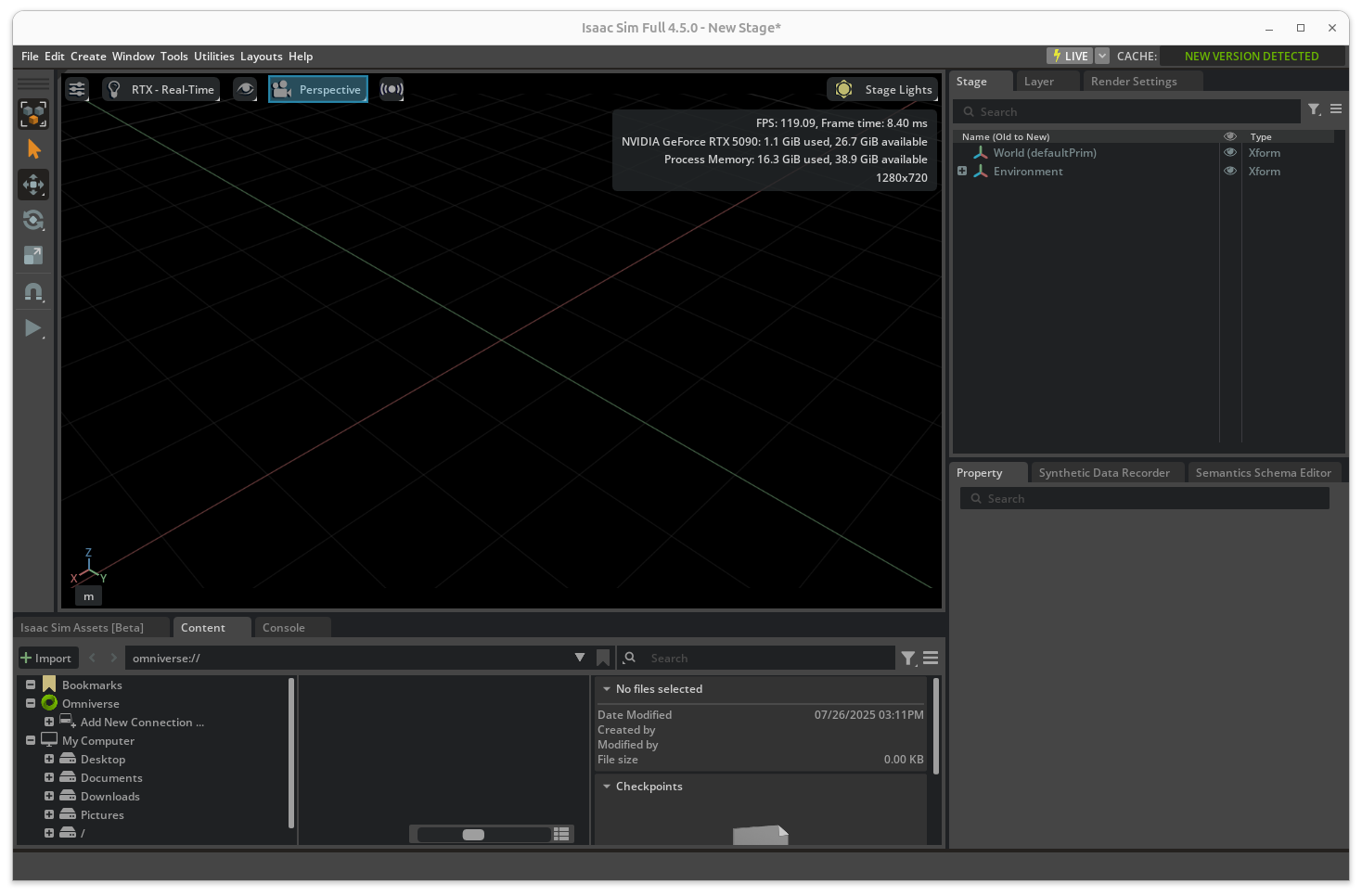Screen dimensions: 1362x896
Task: Open the Create menu
Action: (x=88, y=57)
